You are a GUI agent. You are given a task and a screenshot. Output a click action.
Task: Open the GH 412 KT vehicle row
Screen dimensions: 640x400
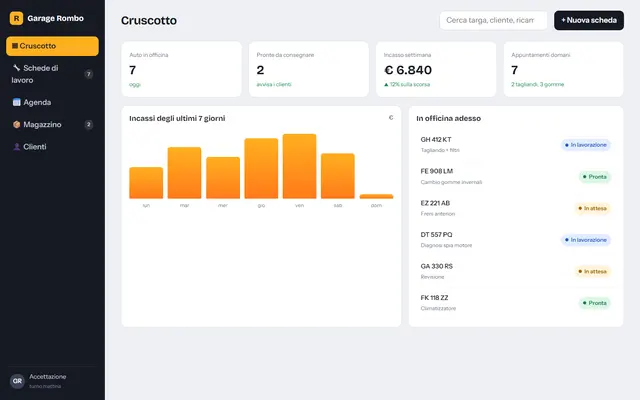tap(516, 145)
